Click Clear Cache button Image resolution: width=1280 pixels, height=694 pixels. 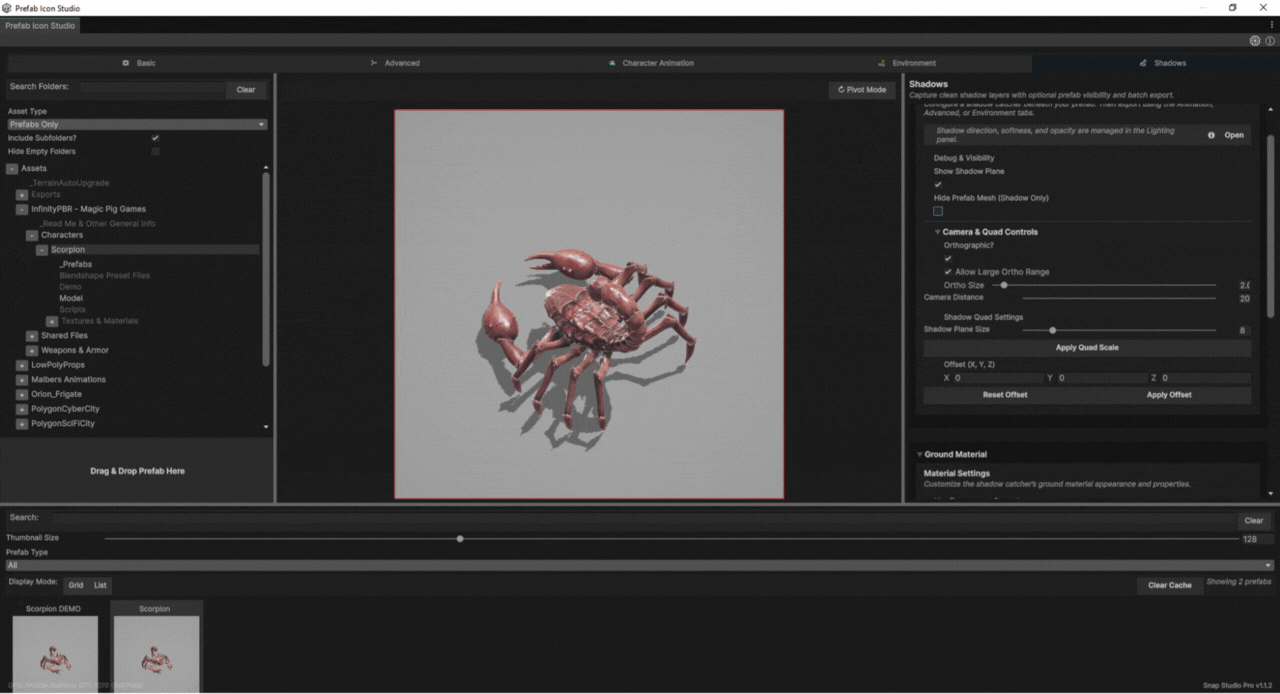click(x=1169, y=585)
